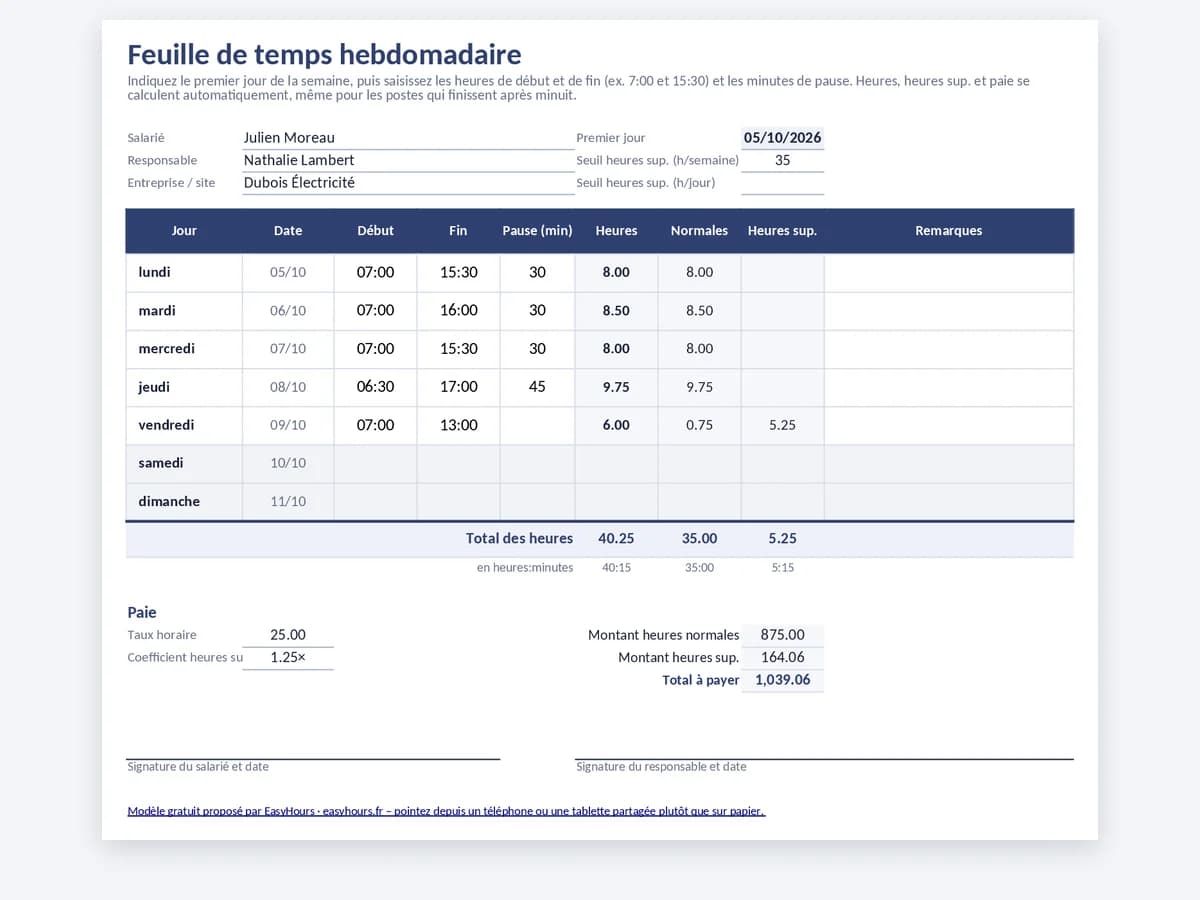Select the Paie section heading
This screenshot has height=900, width=1200.
point(142,613)
